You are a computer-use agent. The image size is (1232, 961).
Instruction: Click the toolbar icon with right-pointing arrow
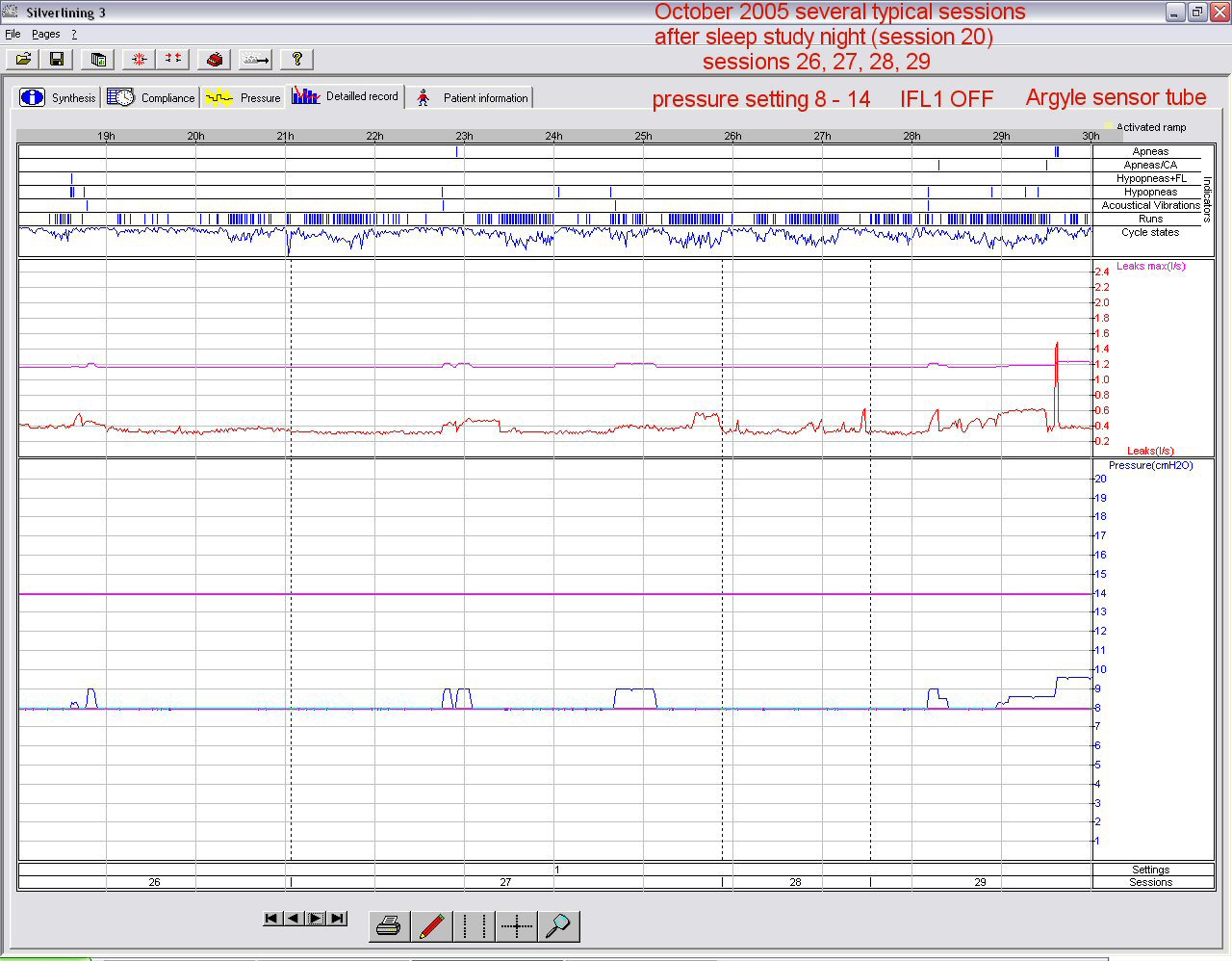[x=256, y=59]
